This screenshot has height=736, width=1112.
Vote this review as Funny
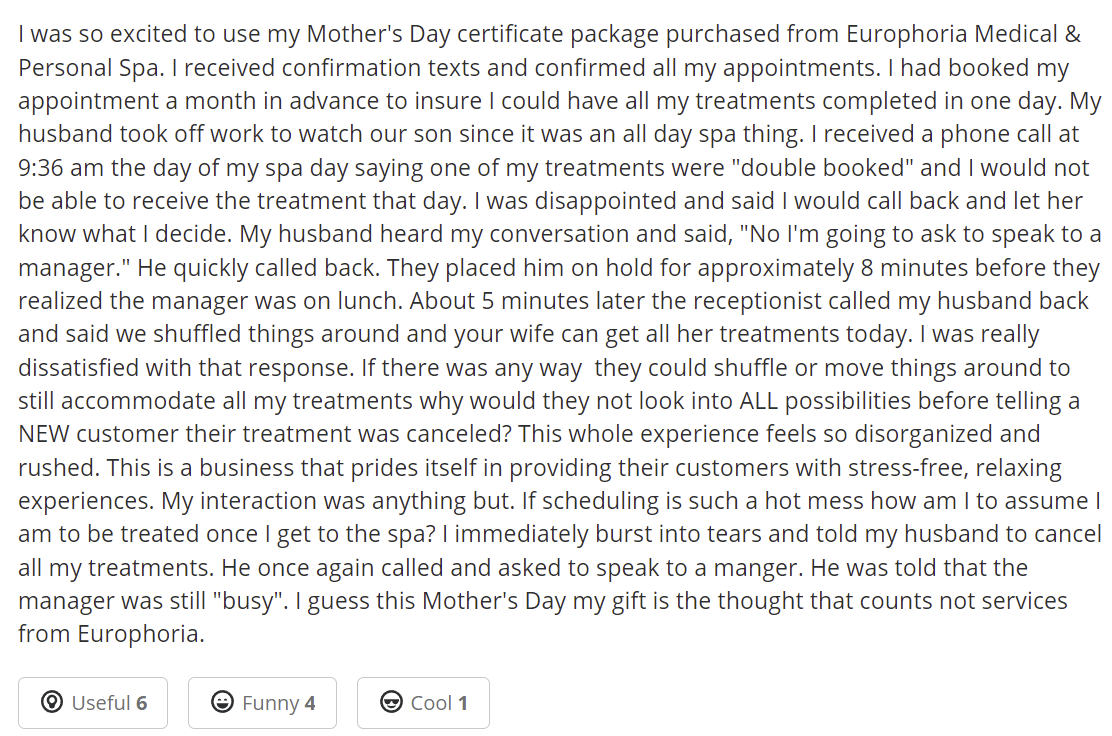(262, 703)
